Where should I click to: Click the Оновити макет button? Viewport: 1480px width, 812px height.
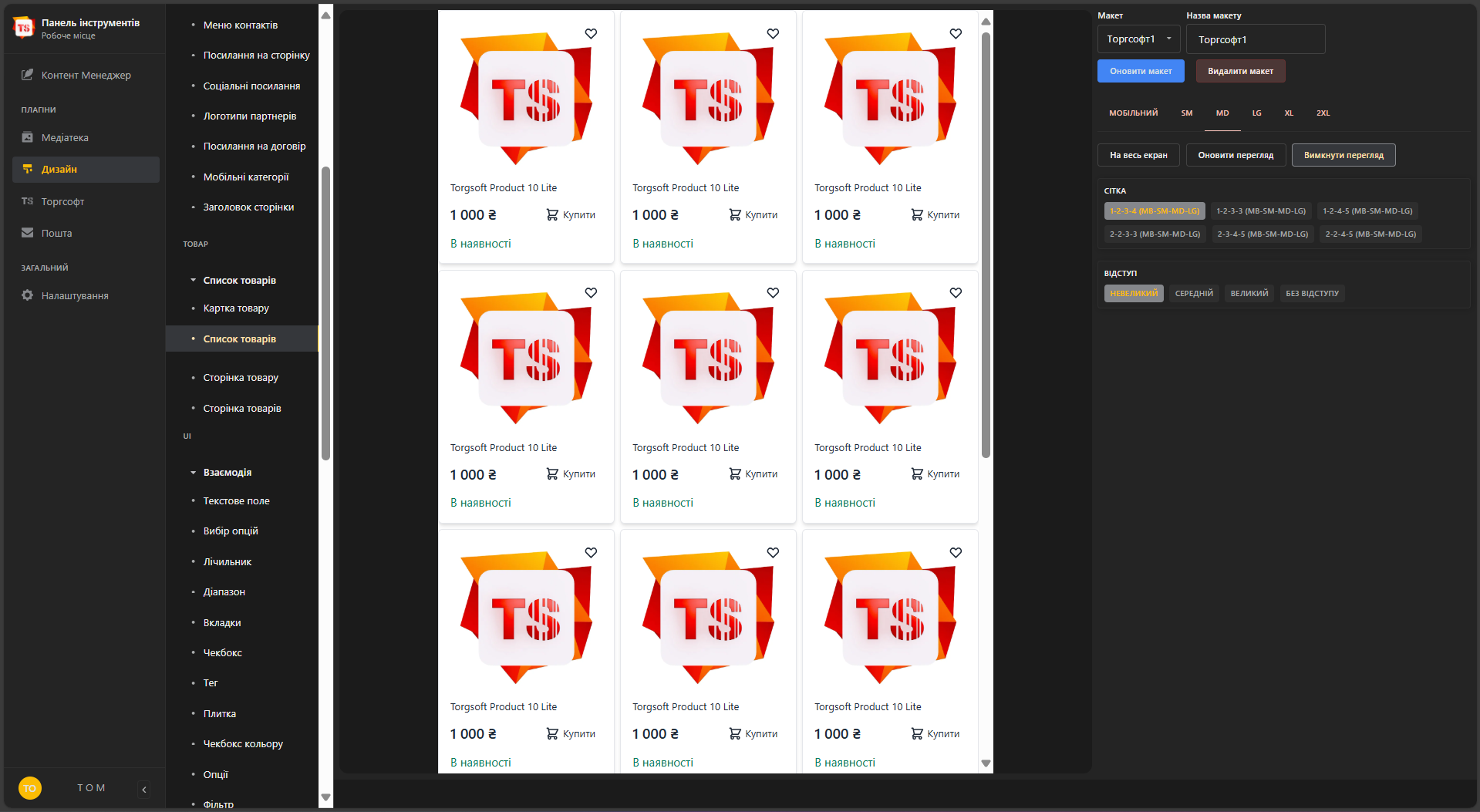pyautogui.click(x=1141, y=71)
